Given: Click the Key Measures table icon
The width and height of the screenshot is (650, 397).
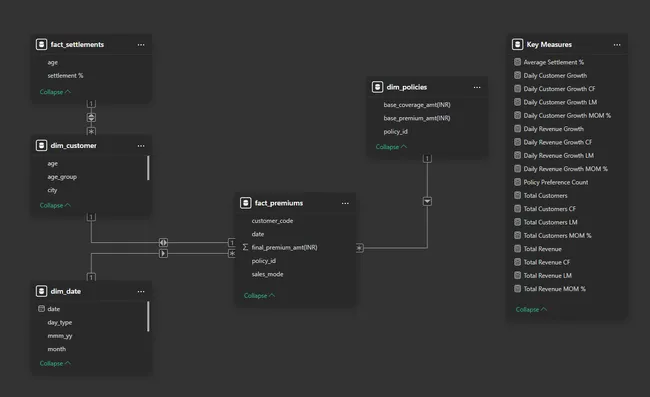Looking at the screenshot, I should [518, 44].
